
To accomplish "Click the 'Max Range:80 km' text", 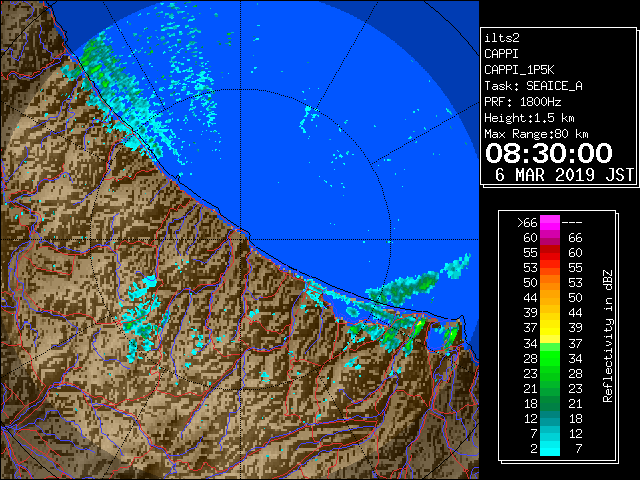I will pos(536,134).
